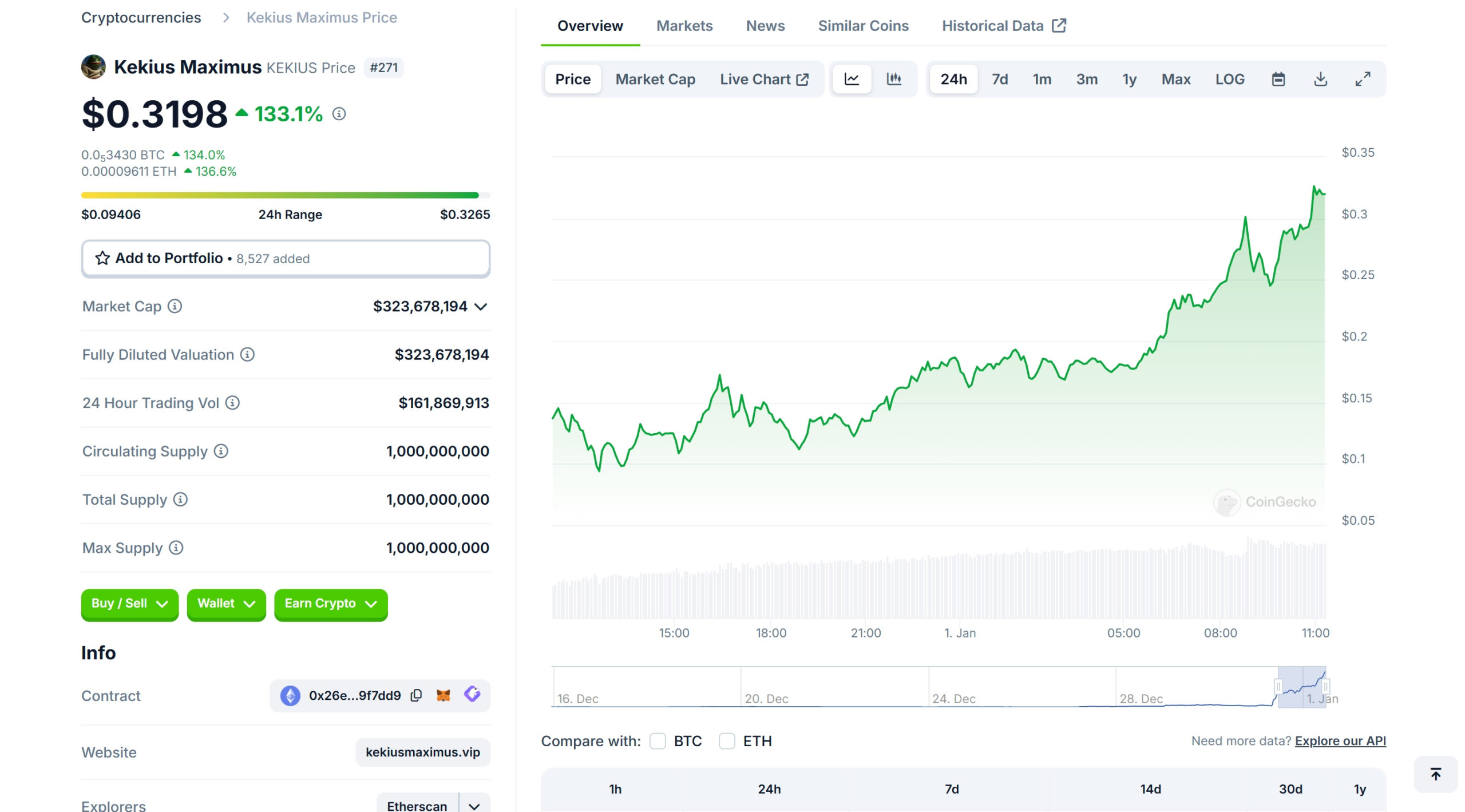The height and width of the screenshot is (812, 1465).
Task: Switch to the Similar Coins tab
Action: pos(863,26)
